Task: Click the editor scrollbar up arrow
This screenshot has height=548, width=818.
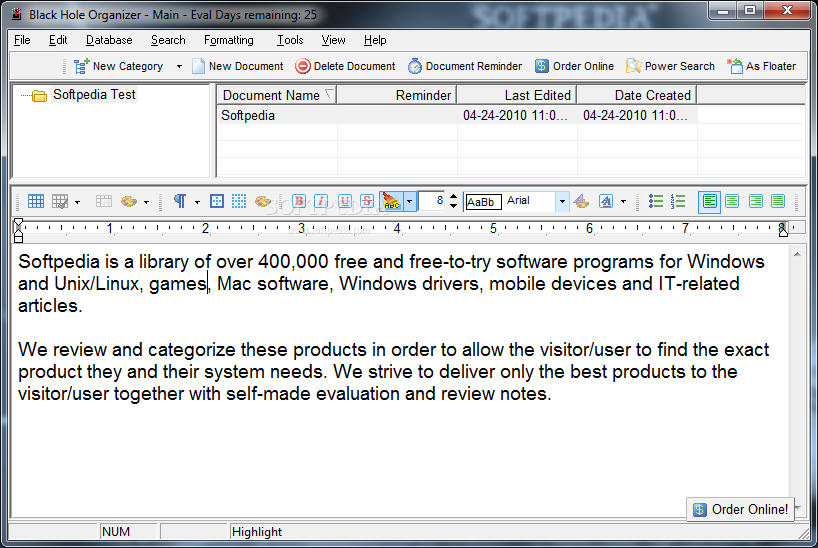Action: (797, 254)
